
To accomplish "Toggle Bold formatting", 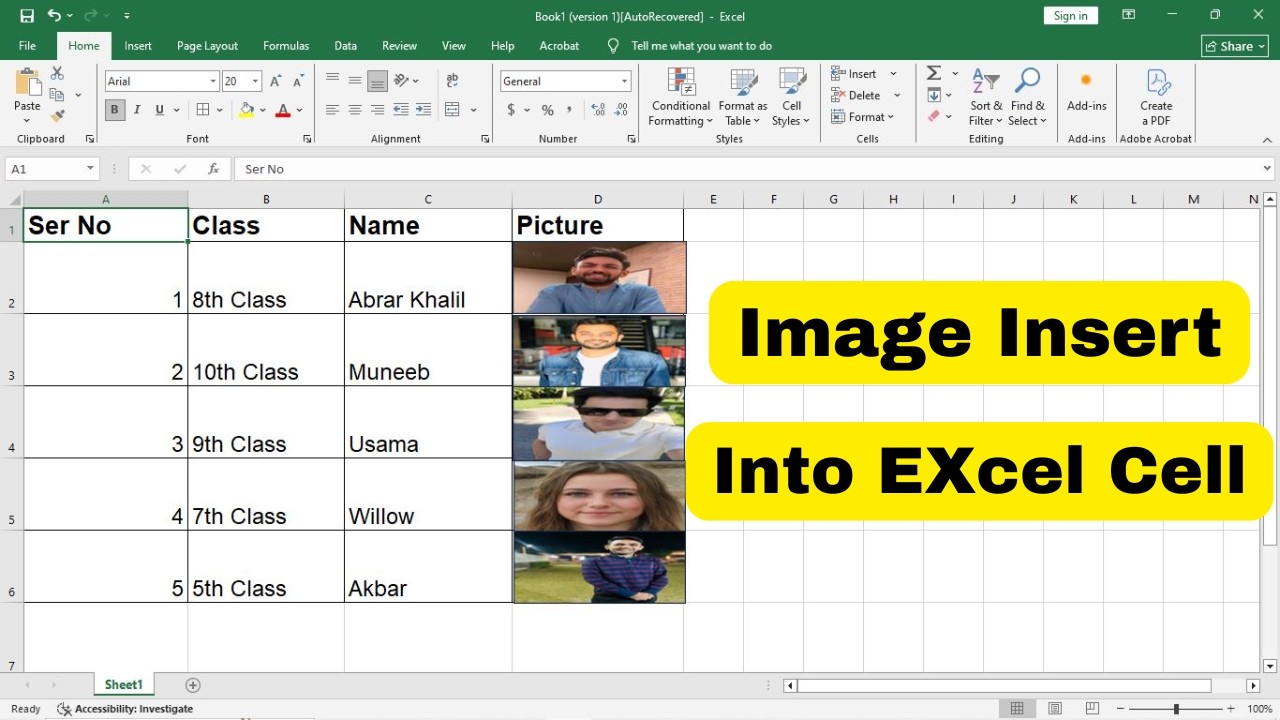I will point(115,110).
